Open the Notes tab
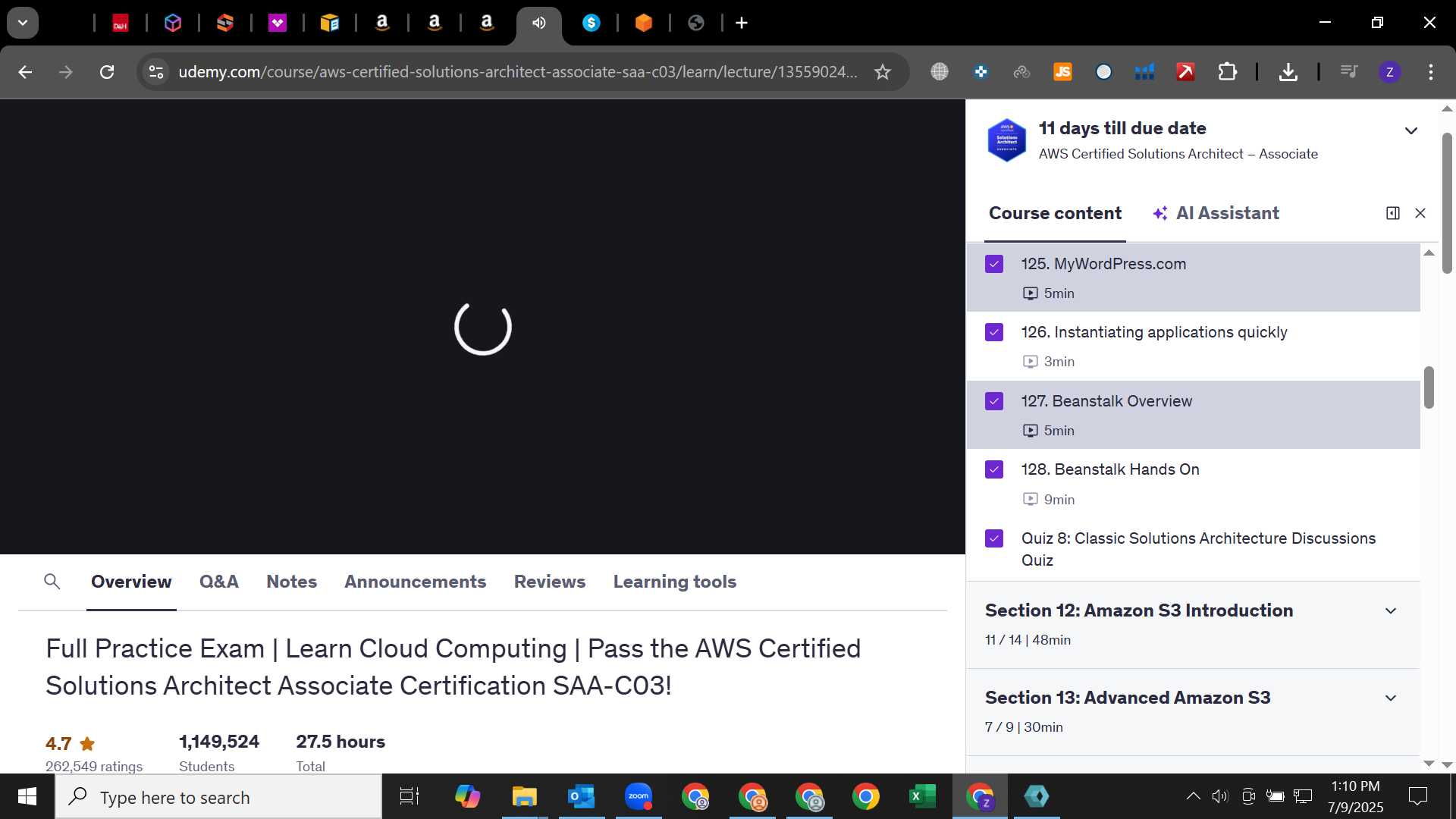 (x=292, y=582)
